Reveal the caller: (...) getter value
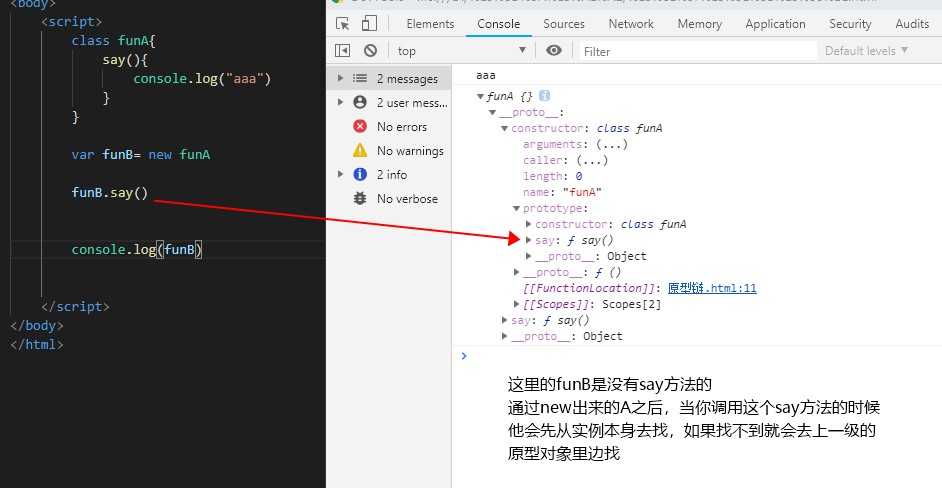942x488 pixels. (592, 160)
